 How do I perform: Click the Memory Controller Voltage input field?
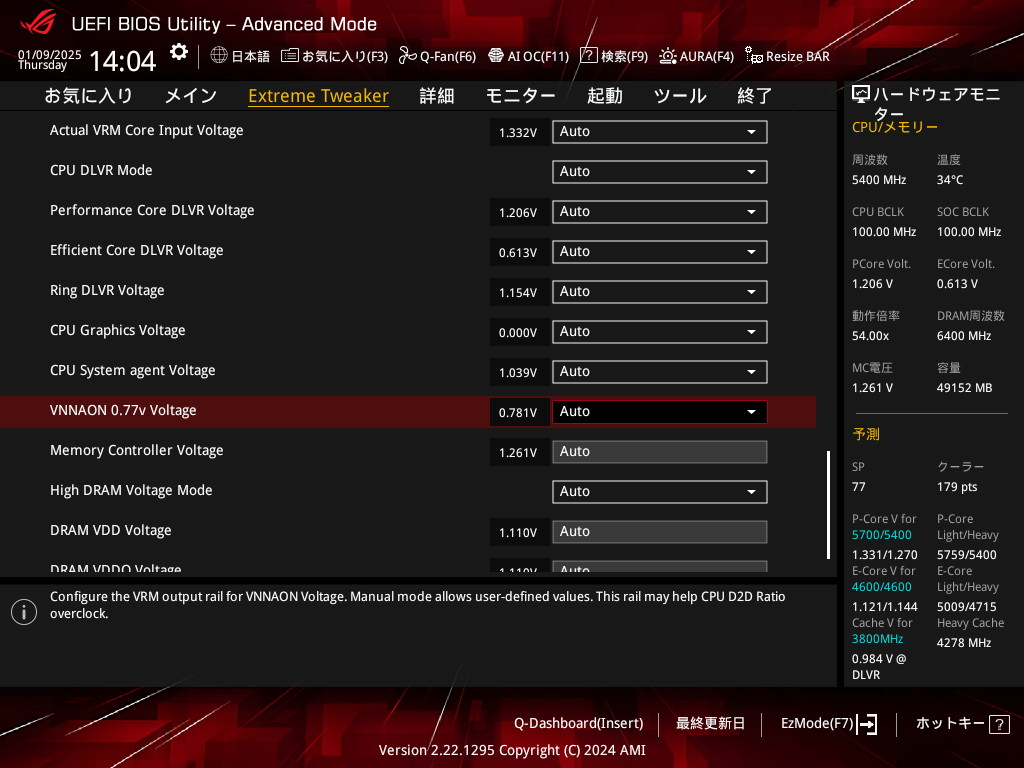click(659, 452)
